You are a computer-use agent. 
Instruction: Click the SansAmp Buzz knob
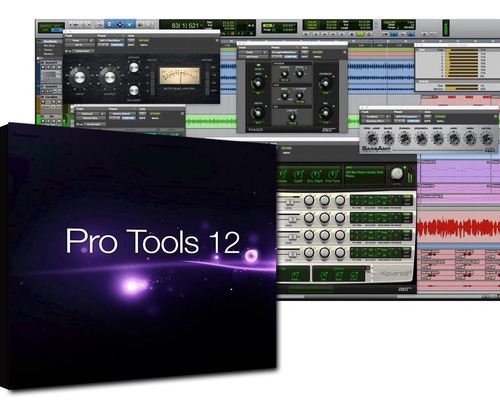click(x=388, y=139)
